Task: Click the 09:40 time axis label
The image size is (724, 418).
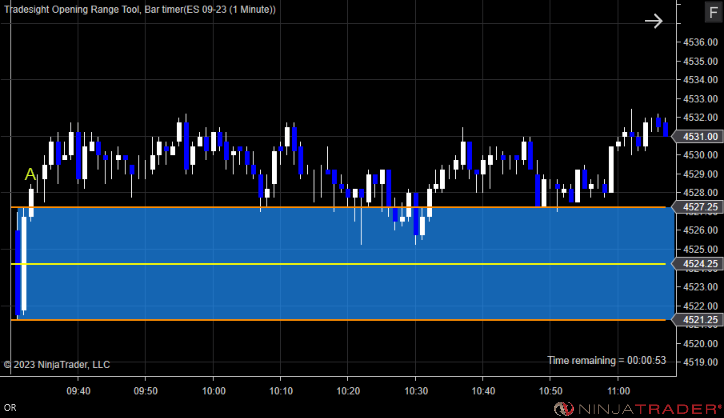Action: [x=78, y=391]
